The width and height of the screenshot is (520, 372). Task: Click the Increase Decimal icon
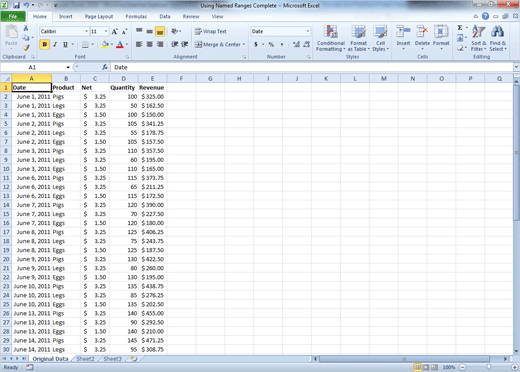tap(296, 44)
